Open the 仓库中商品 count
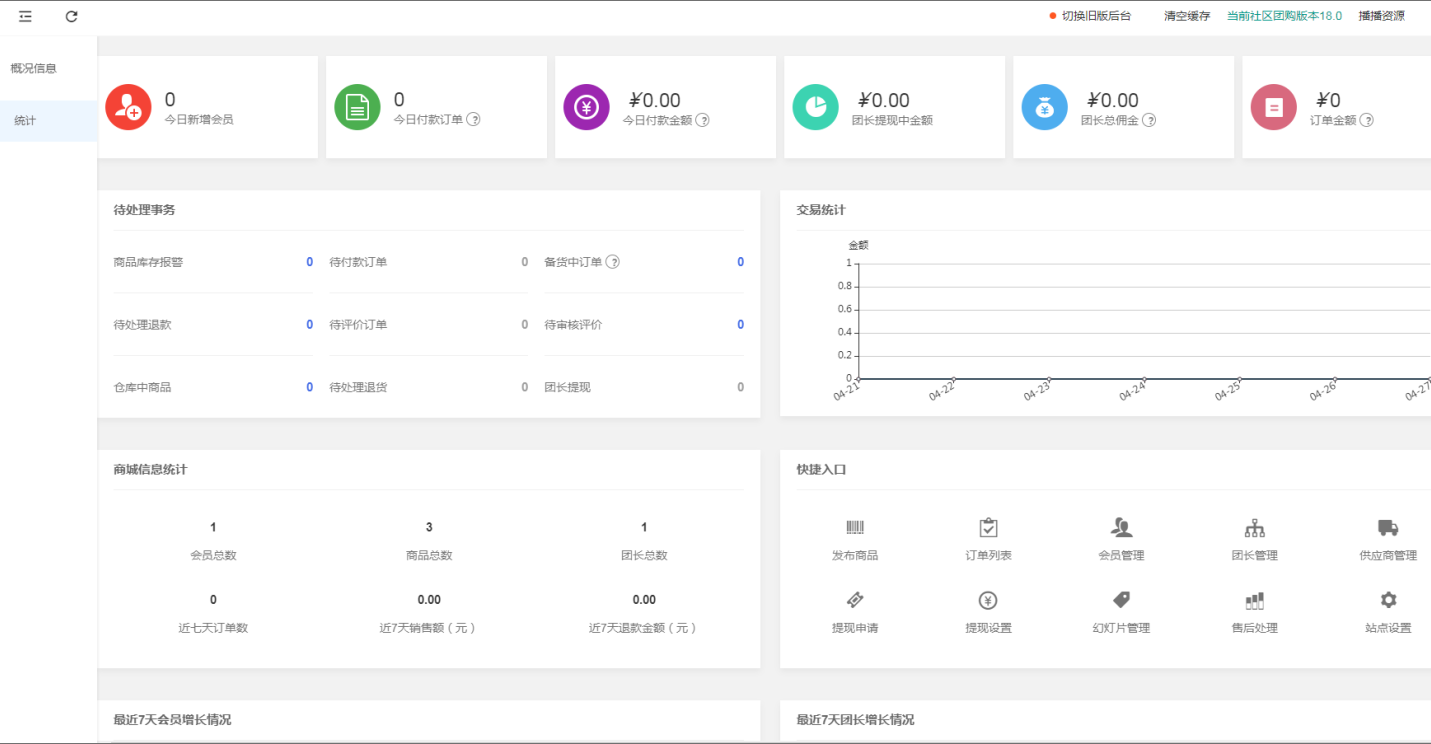This screenshot has height=744, width=1431. coord(309,387)
